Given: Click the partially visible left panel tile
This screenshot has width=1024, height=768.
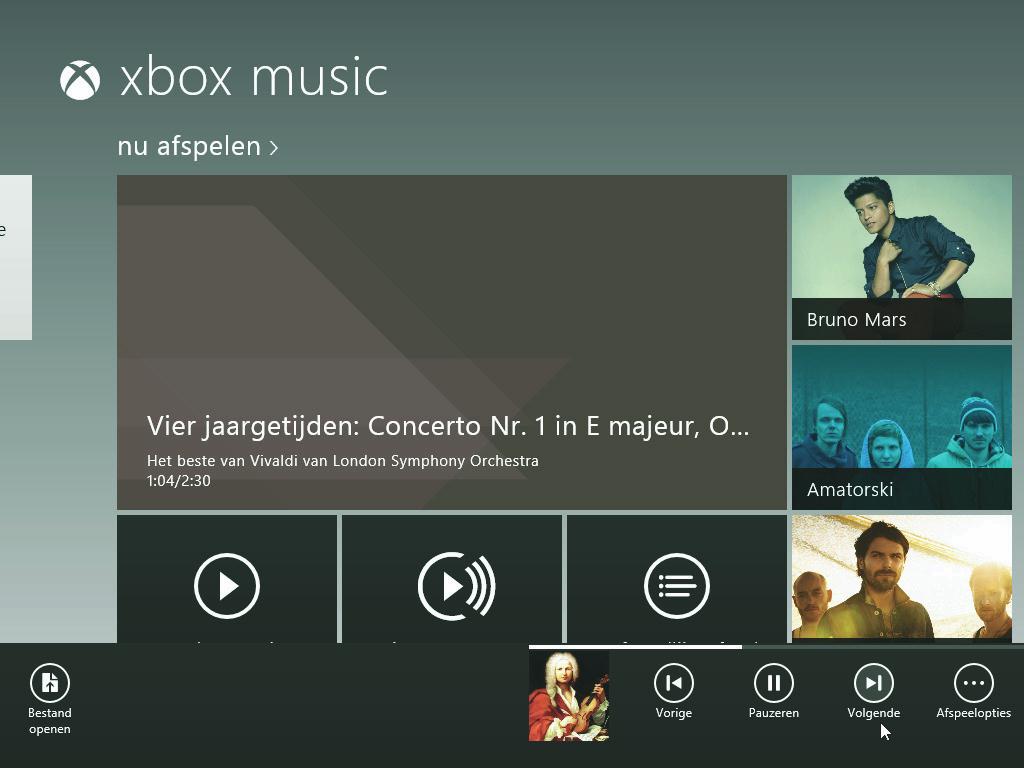Looking at the screenshot, I should pyautogui.click(x=16, y=257).
